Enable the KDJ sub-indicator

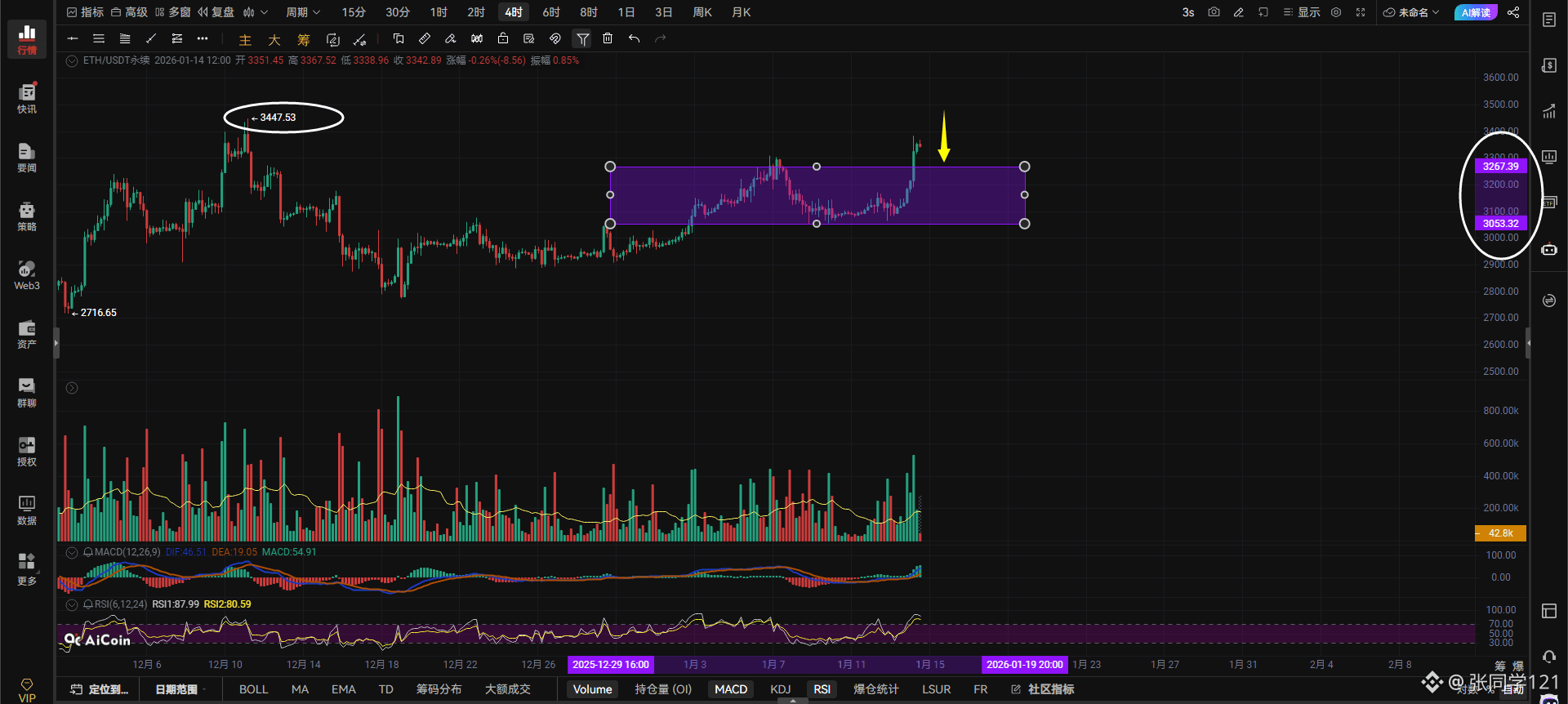(780, 689)
